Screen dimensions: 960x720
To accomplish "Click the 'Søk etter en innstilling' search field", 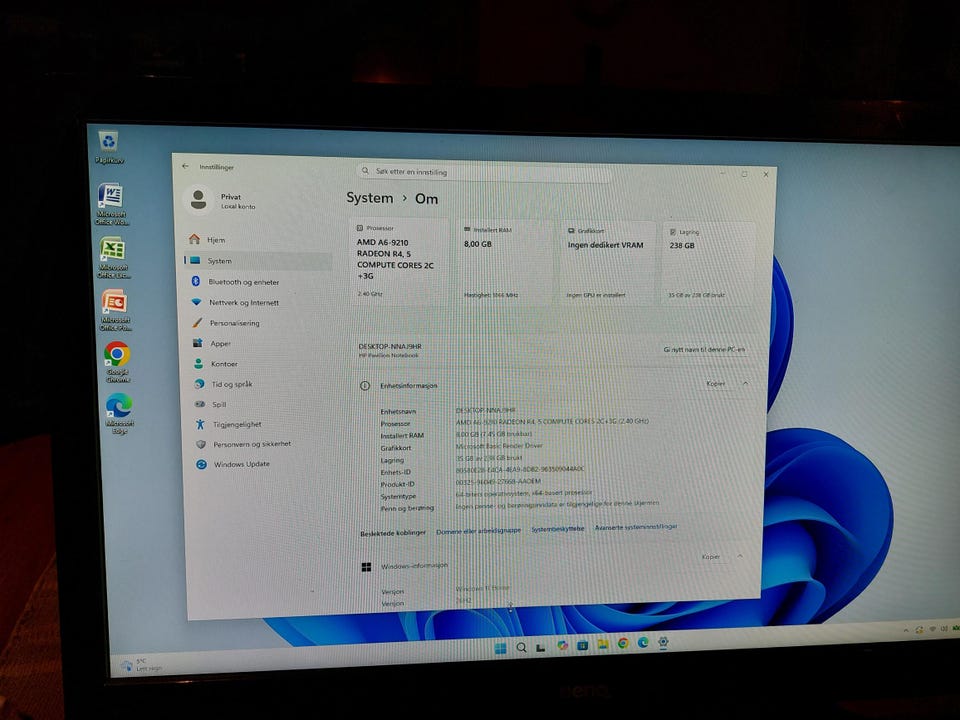I will point(484,173).
